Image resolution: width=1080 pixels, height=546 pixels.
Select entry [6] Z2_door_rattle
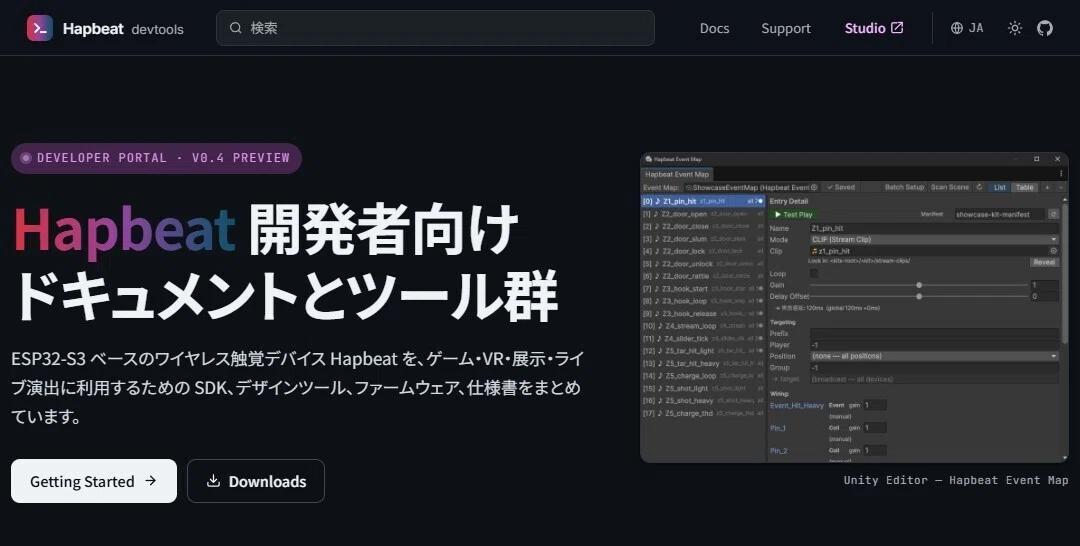pos(703,276)
